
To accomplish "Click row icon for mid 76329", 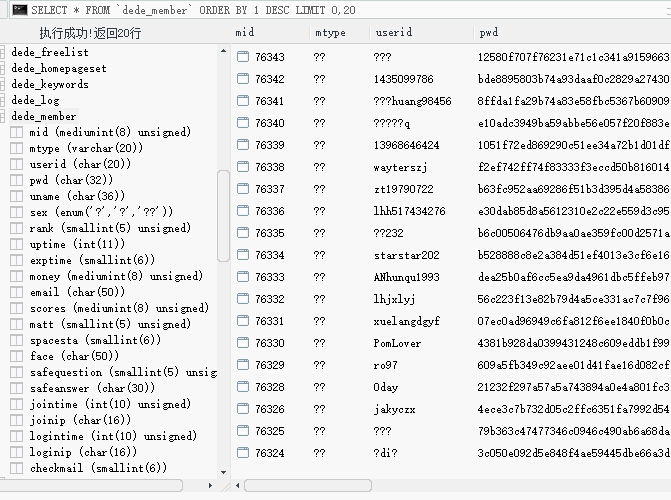I will point(243,365).
